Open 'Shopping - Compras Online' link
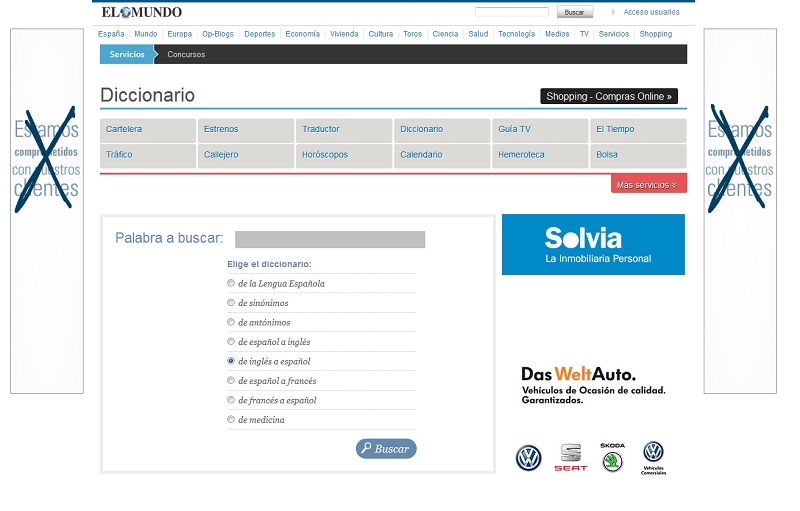The width and height of the screenshot is (800, 511). [x=609, y=96]
